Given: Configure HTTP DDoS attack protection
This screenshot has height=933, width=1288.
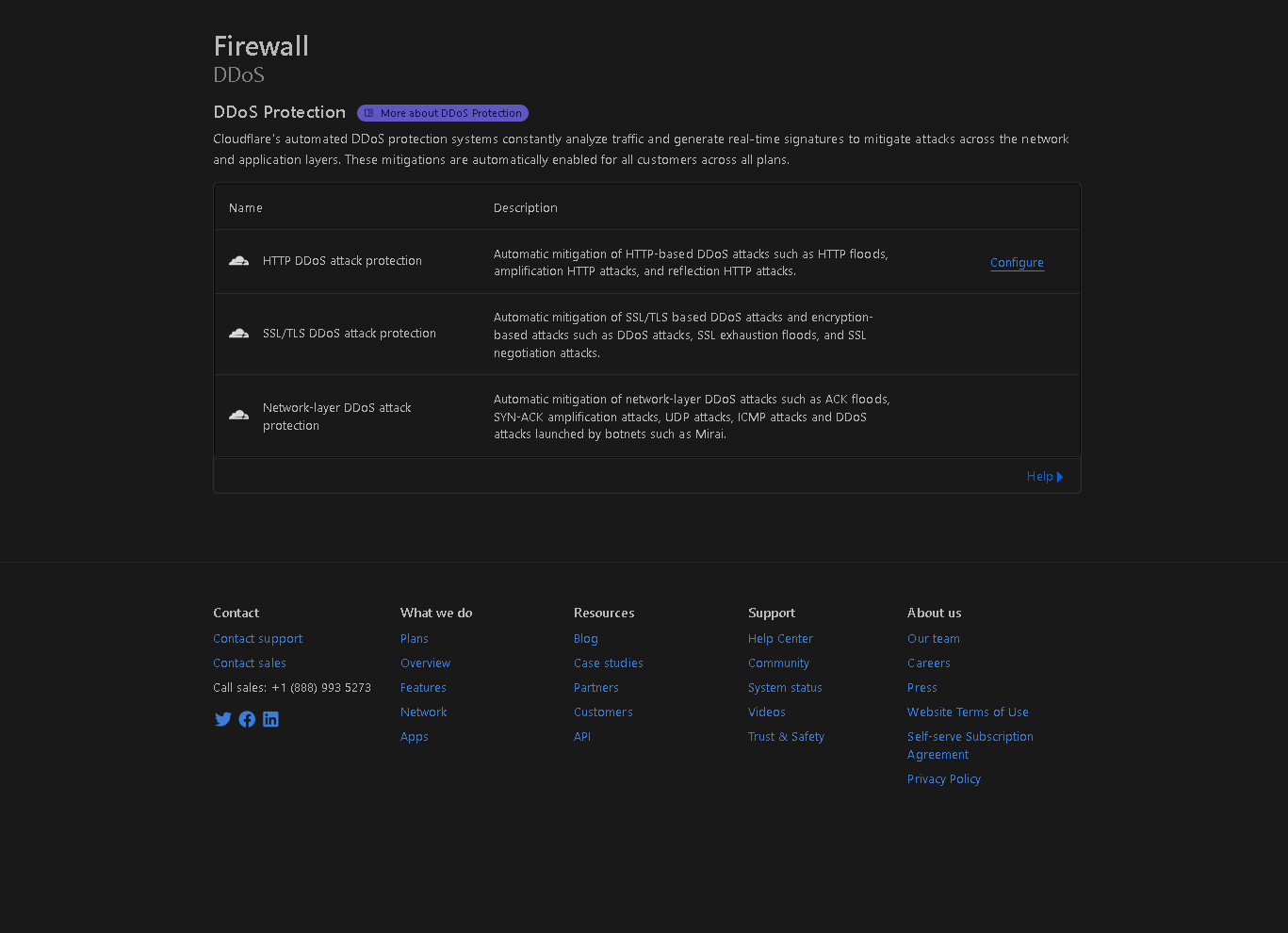Looking at the screenshot, I should 1017,263.
